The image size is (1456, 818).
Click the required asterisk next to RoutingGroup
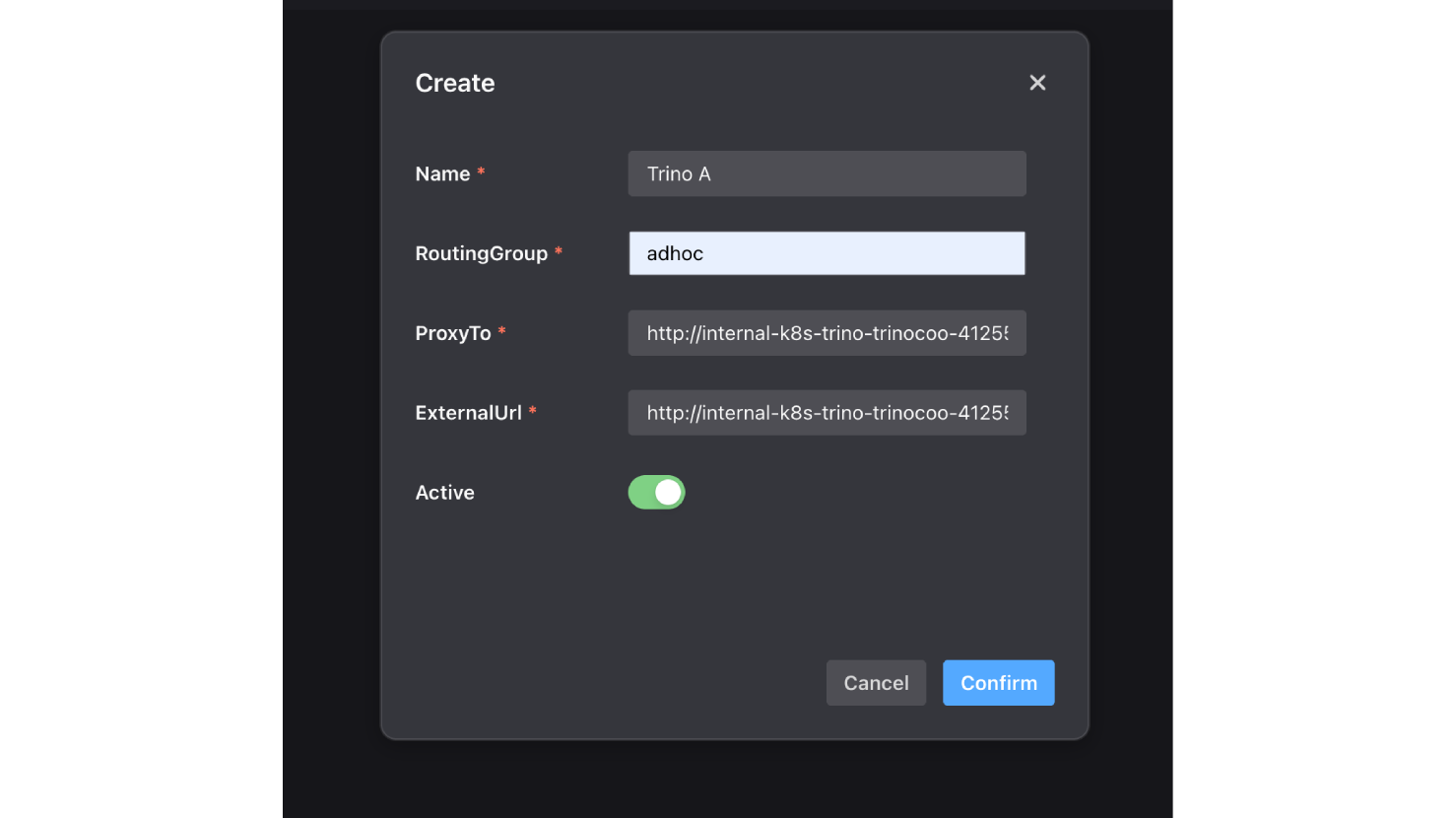pos(559,252)
